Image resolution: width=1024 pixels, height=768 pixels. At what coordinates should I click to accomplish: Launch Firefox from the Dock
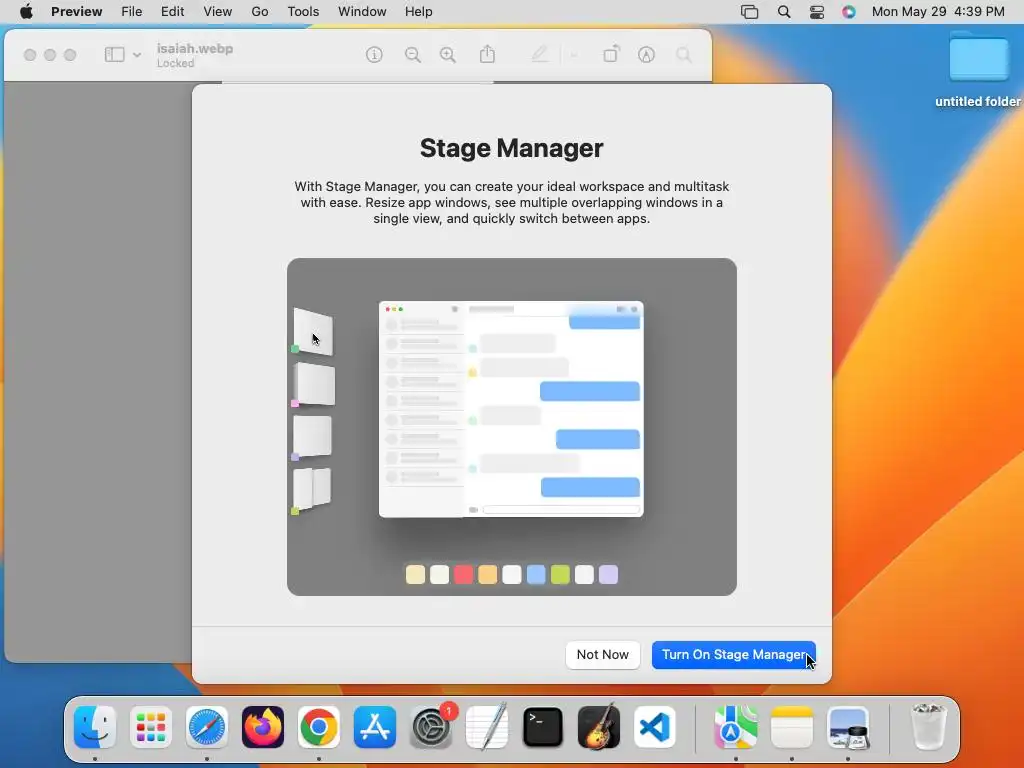[263, 727]
